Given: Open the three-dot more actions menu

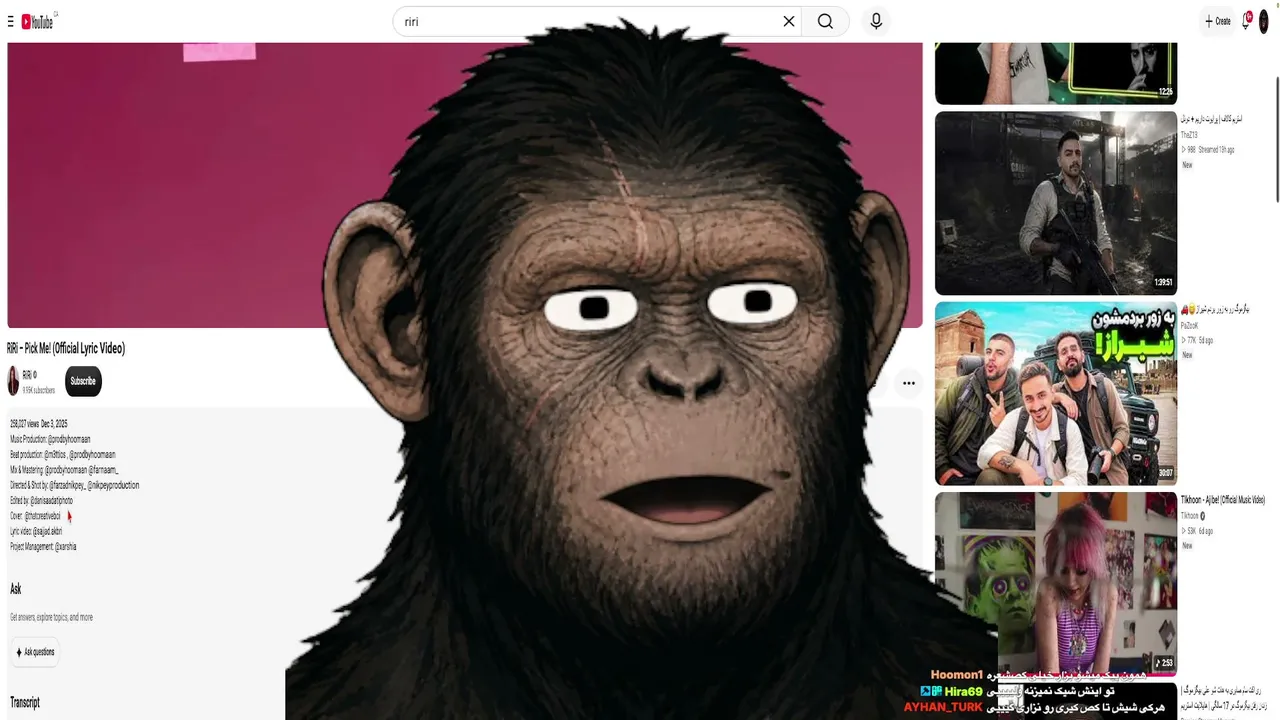Looking at the screenshot, I should click(908, 383).
